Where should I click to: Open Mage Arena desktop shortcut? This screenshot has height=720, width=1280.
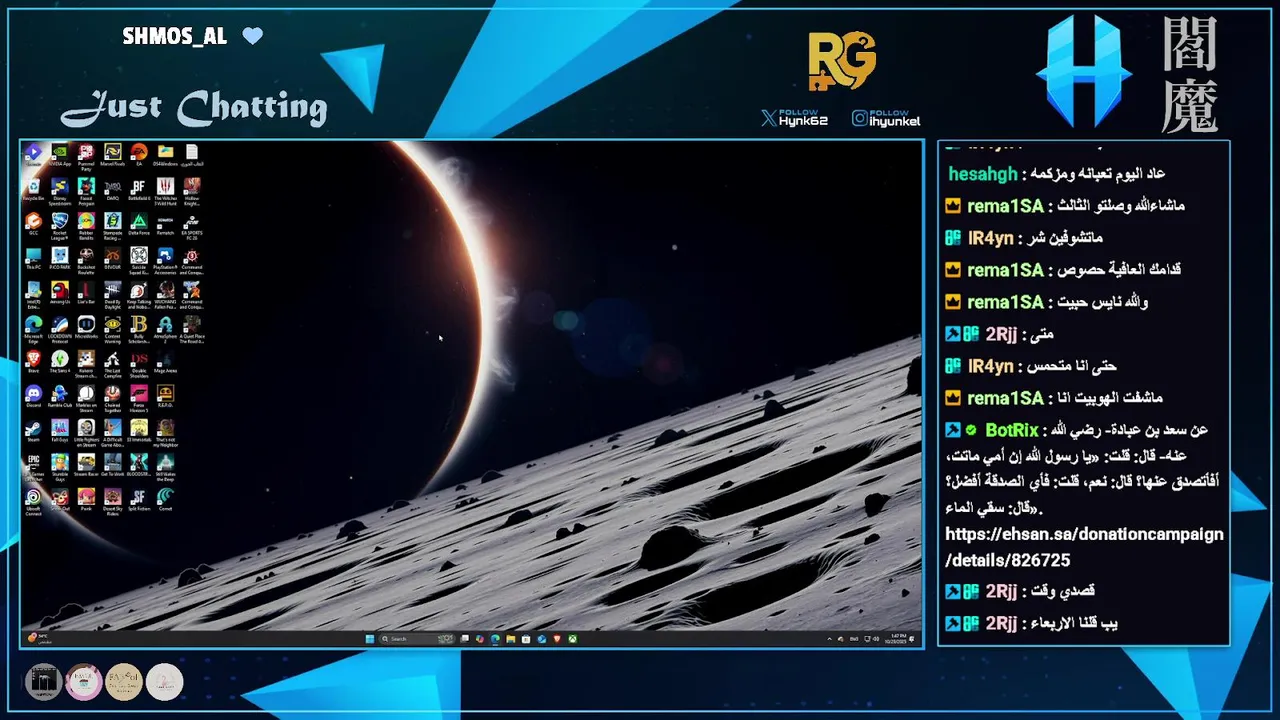pyautogui.click(x=165, y=361)
